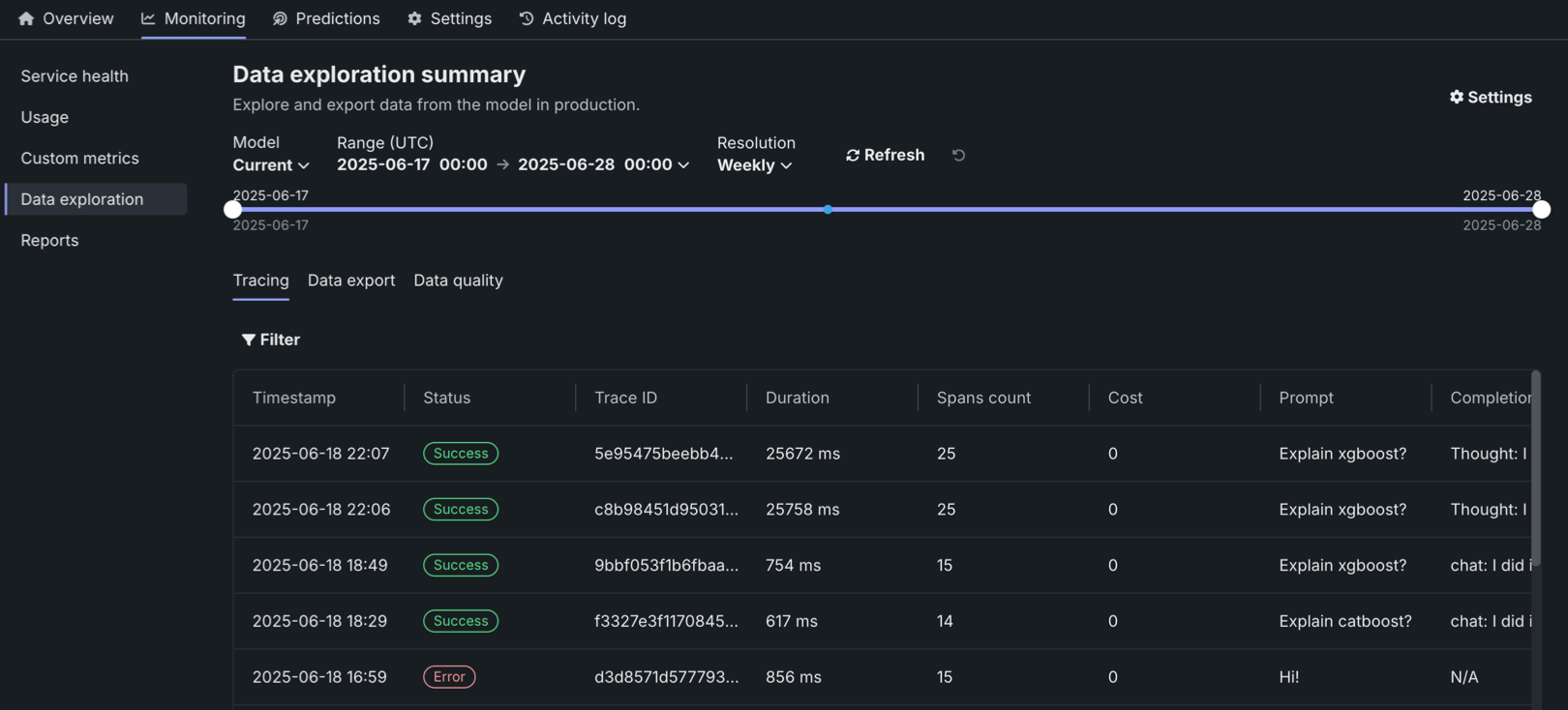Click the Filter funnel icon
The height and width of the screenshot is (710, 1568).
pyautogui.click(x=249, y=340)
